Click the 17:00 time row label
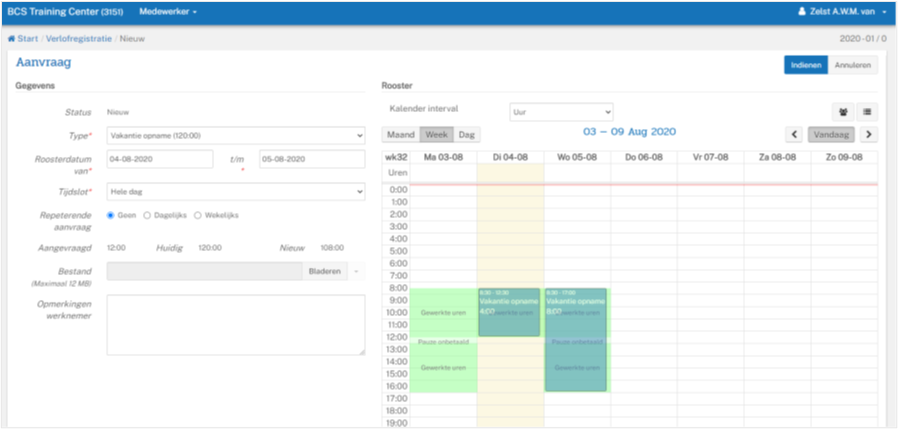Viewport: 898px width, 429px height. [396, 399]
